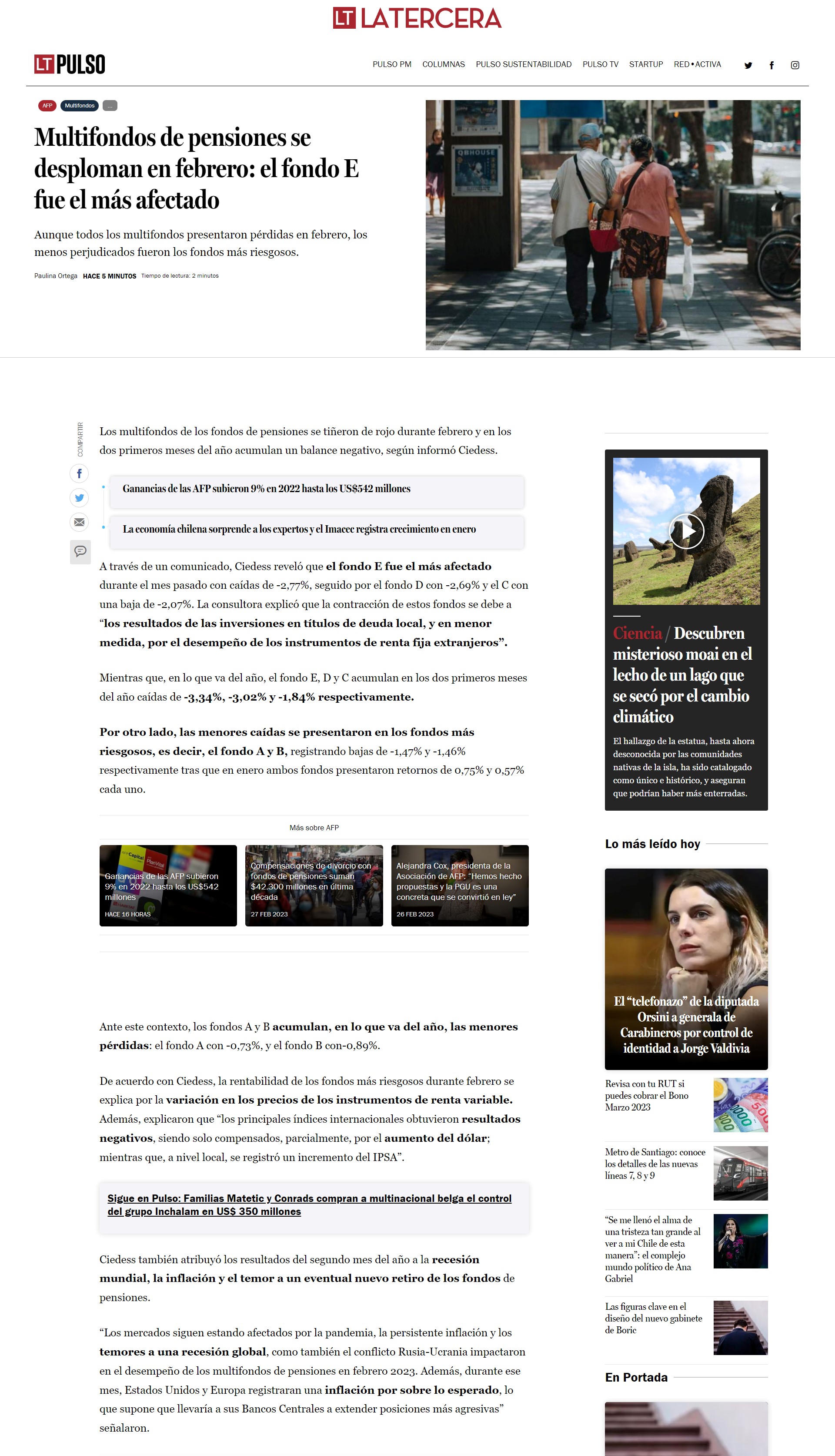This screenshot has width=835, height=1456.
Task: Open the LT Pulso section logo
Action: pyautogui.click(x=70, y=64)
